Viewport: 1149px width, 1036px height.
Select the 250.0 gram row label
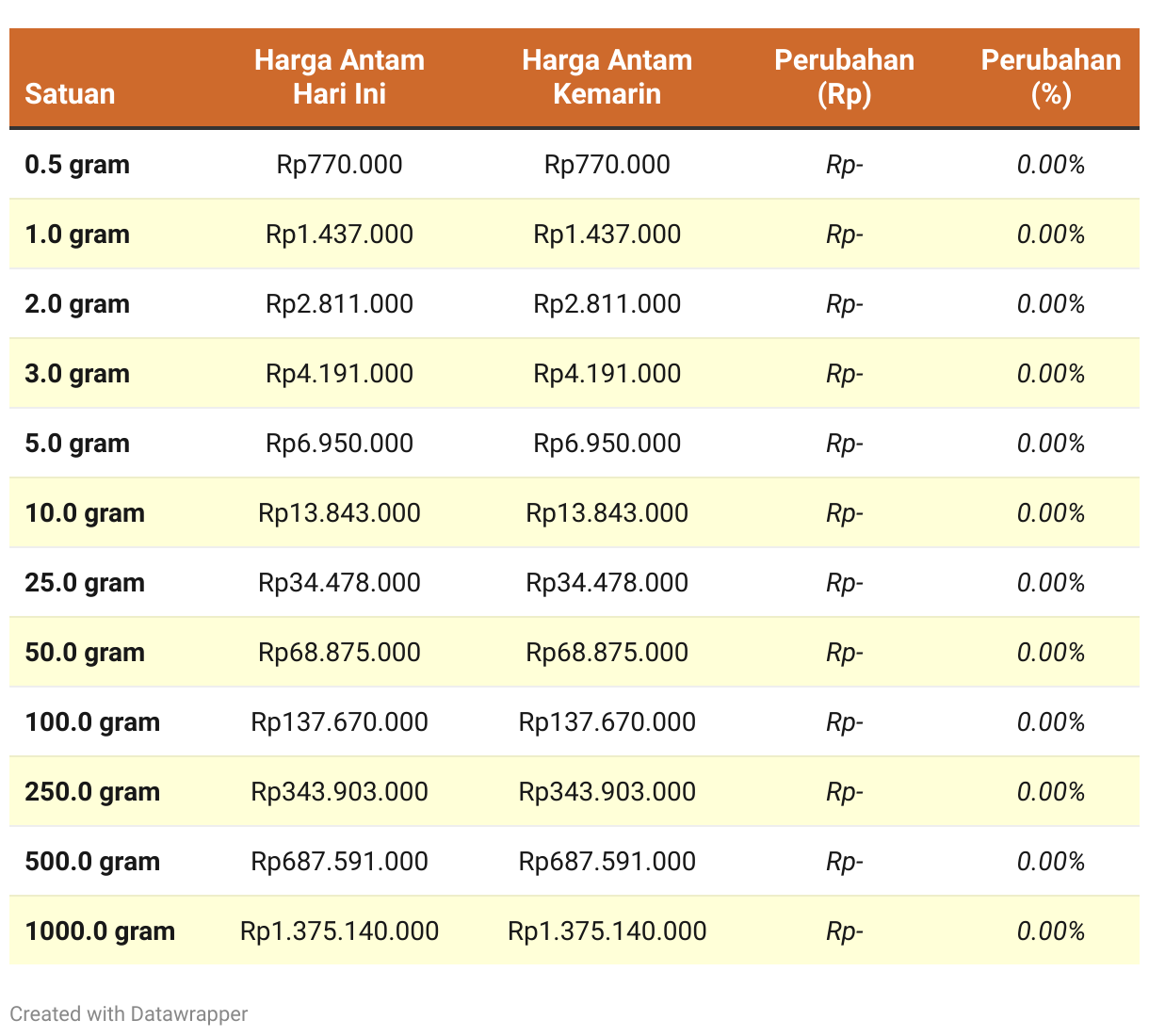[x=92, y=792]
